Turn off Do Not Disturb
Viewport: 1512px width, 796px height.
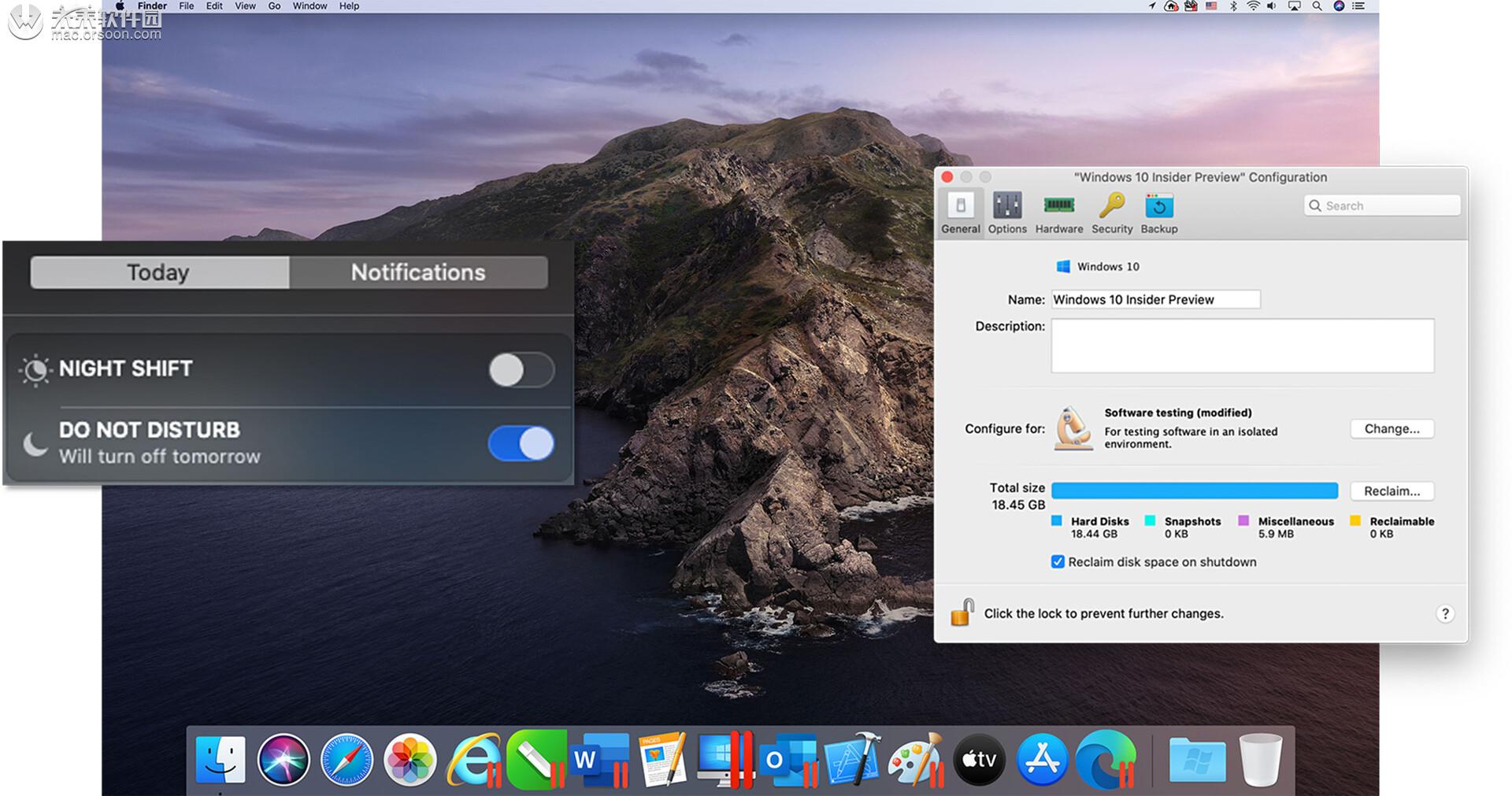(521, 444)
